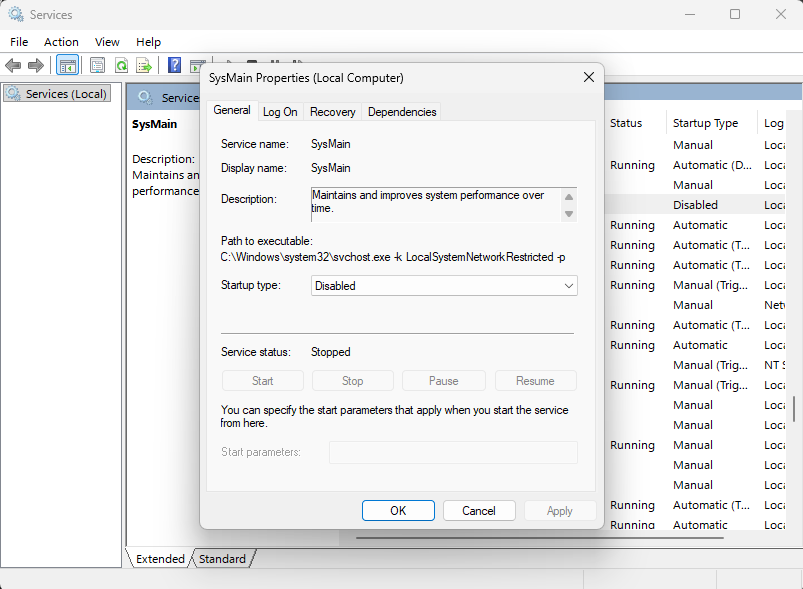The height and width of the screenshot is (589, 803).
Task: Switch to the Extended view tab
Action: coord(160,559)
